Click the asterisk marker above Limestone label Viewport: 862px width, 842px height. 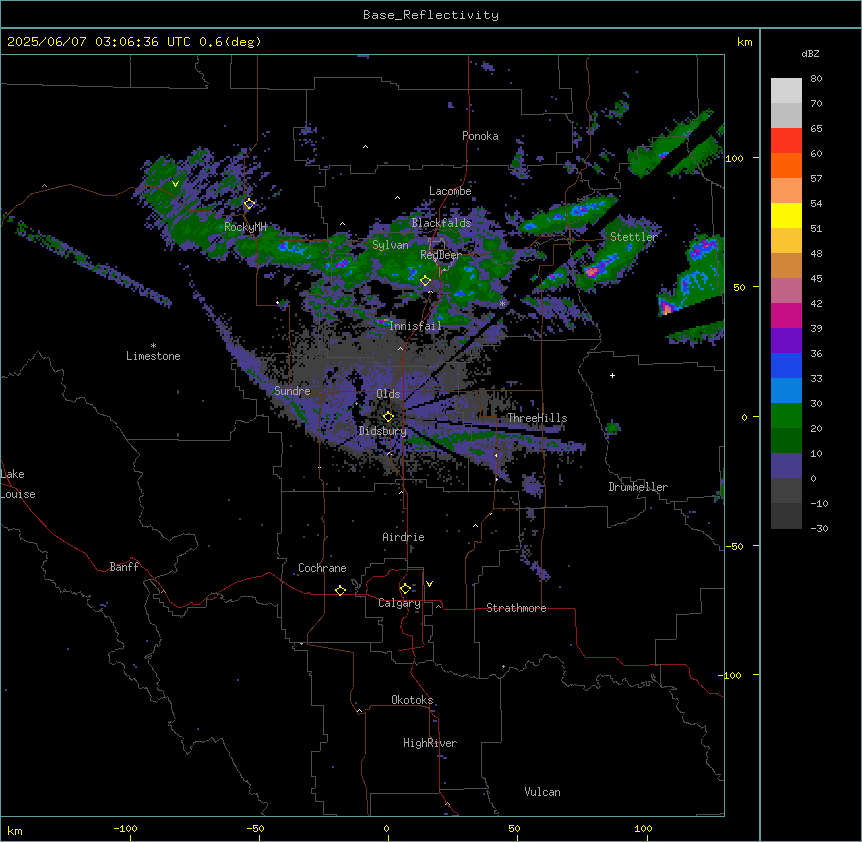[x=153, y=346]
